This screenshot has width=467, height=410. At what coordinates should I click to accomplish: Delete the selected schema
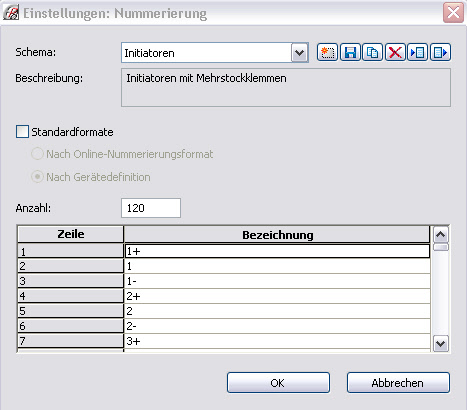395,52
